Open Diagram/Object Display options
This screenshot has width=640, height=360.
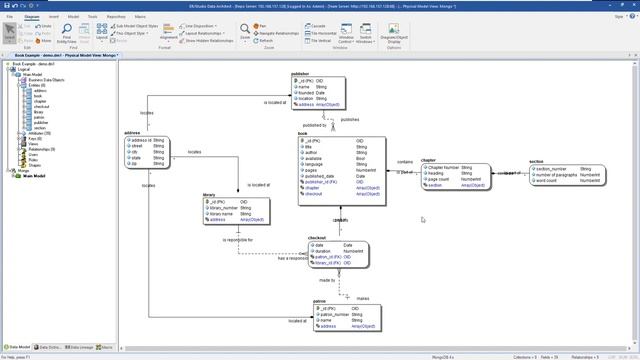coord(394,33)
